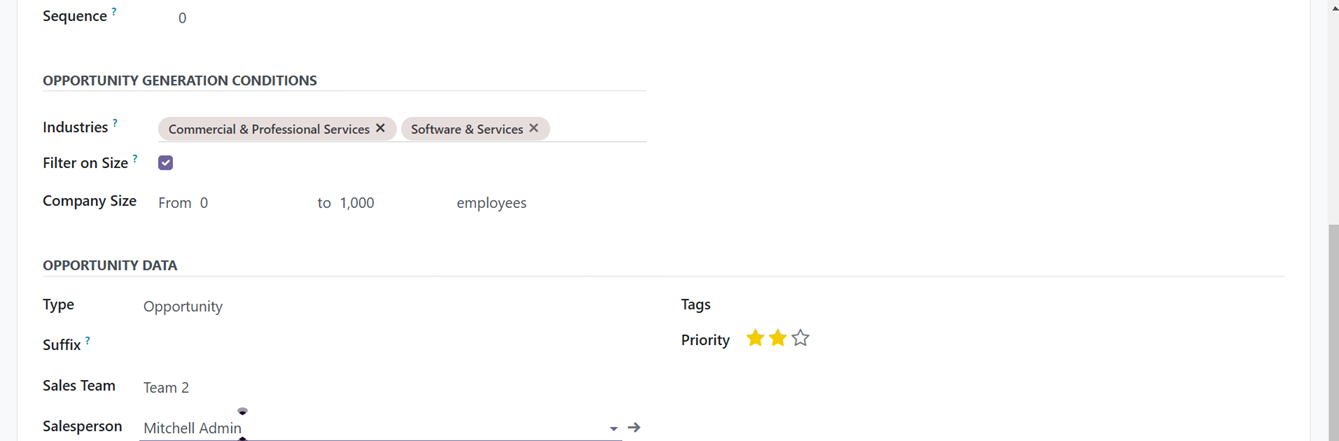Uncheck the Filter on Size checkbox
This screenshot has width=1339, height=441.
[166, 163]
